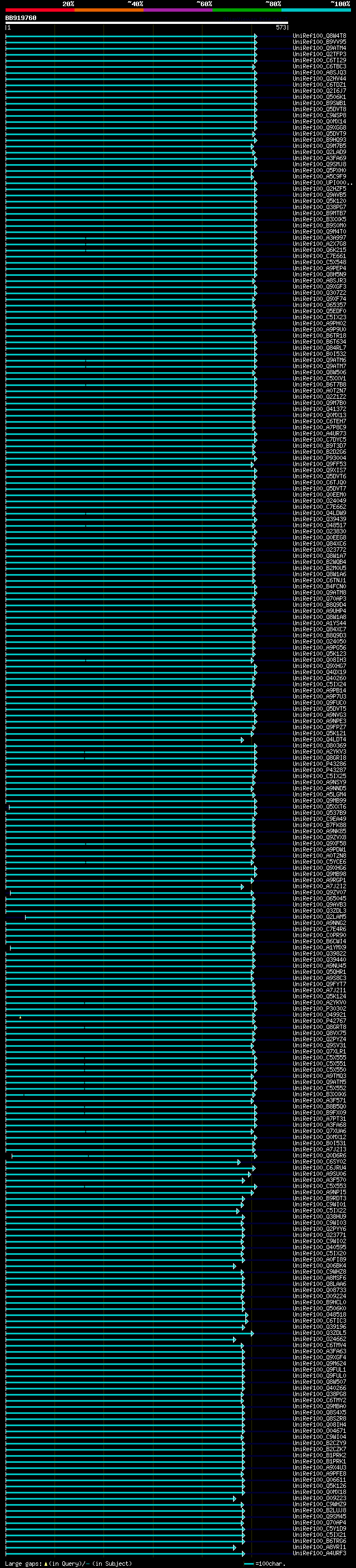Click label UniRef100_B9SW81

click(x=319, y=103)
